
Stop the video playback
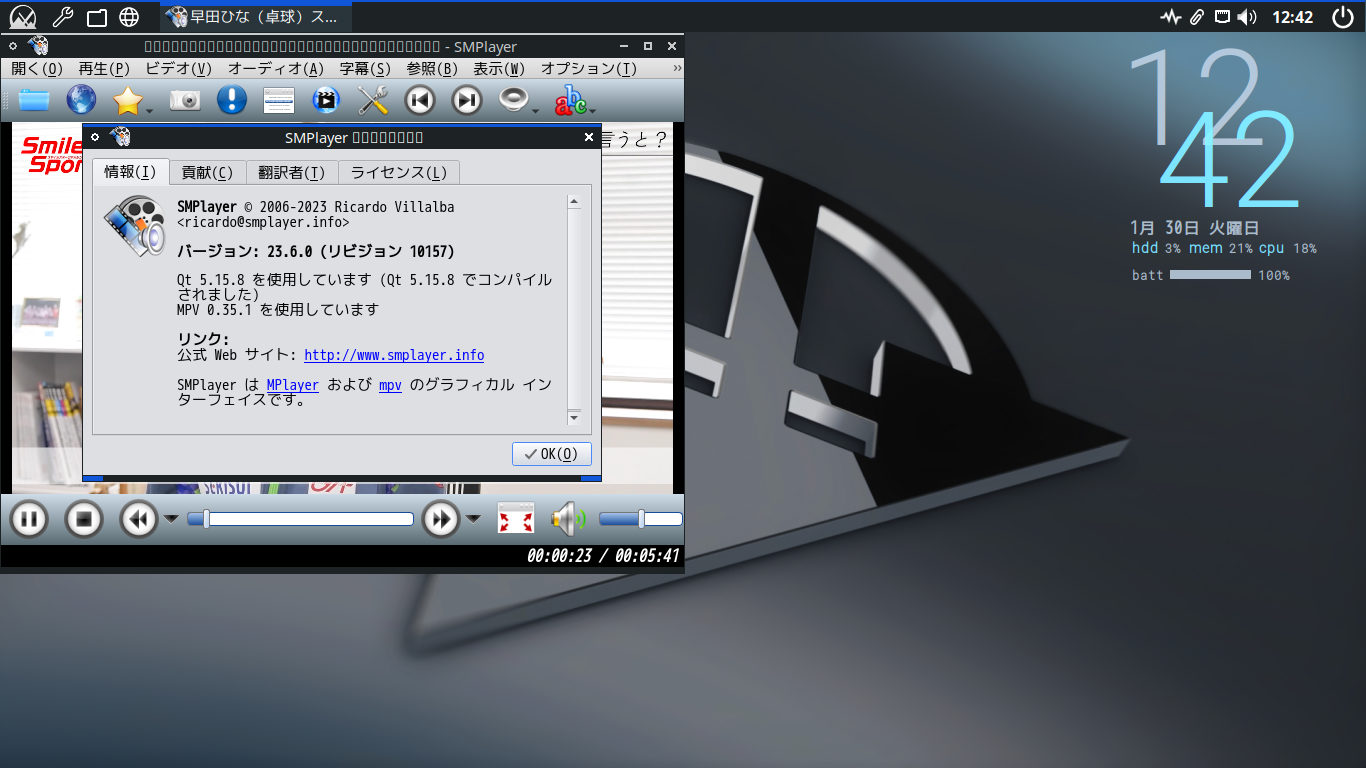tap(84, 519)
